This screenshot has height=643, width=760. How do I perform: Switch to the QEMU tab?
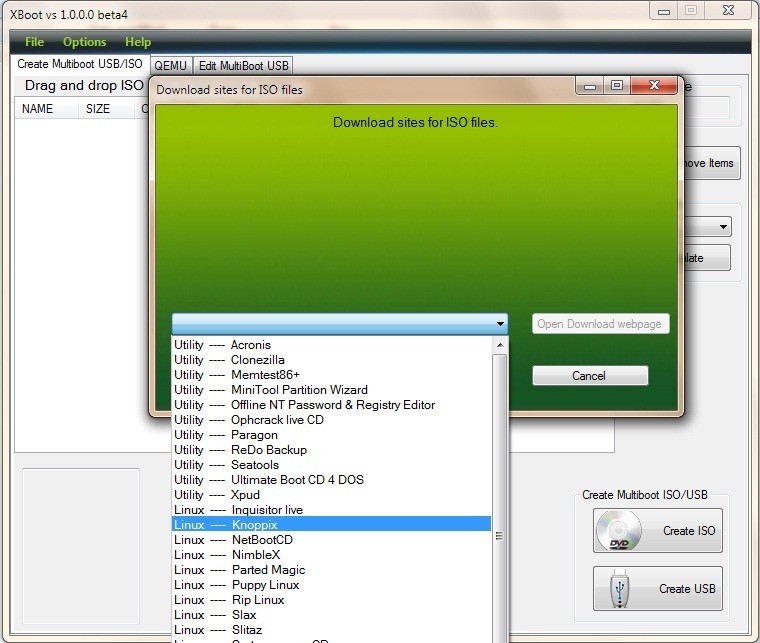click(x=171, y=65)
